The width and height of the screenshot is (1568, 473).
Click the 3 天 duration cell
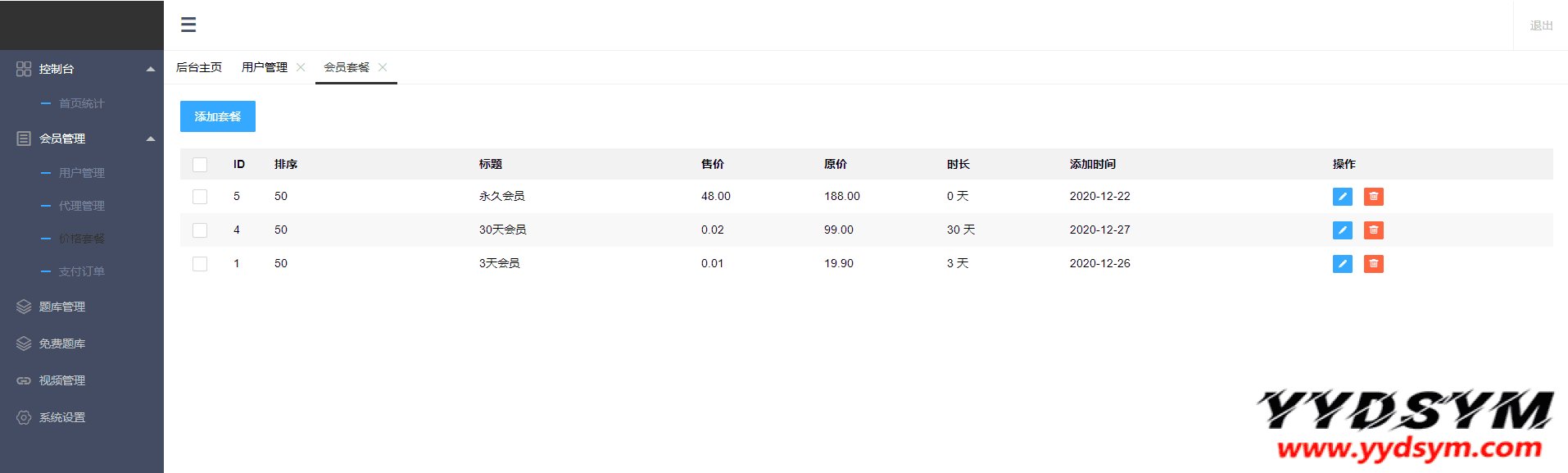(x=958, y=263)
